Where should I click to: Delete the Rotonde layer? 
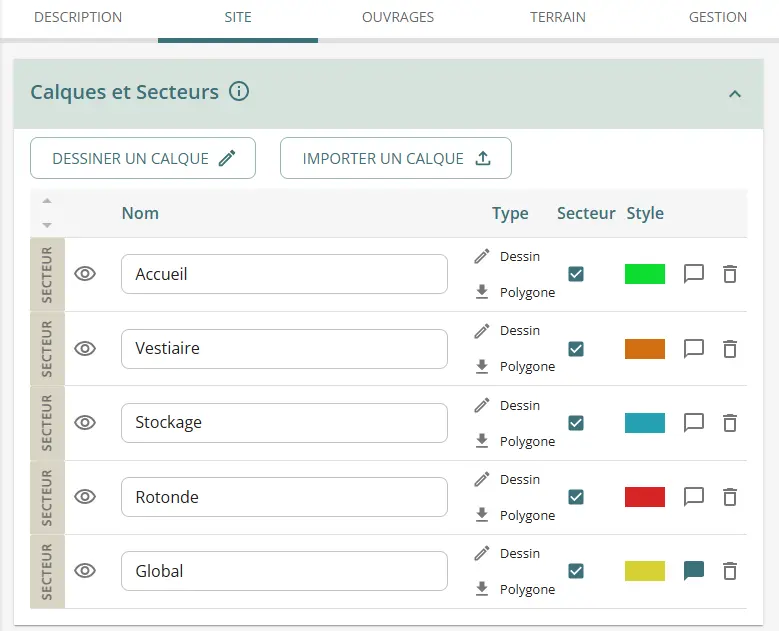pos(730,497)
